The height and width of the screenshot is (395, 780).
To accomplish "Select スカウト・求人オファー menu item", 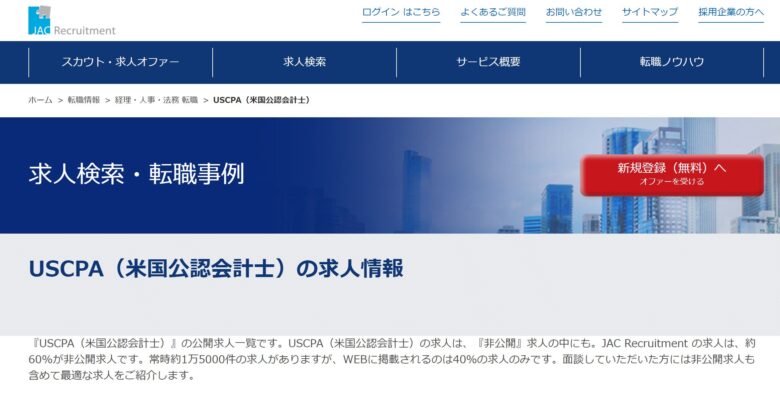I will 120,62.
